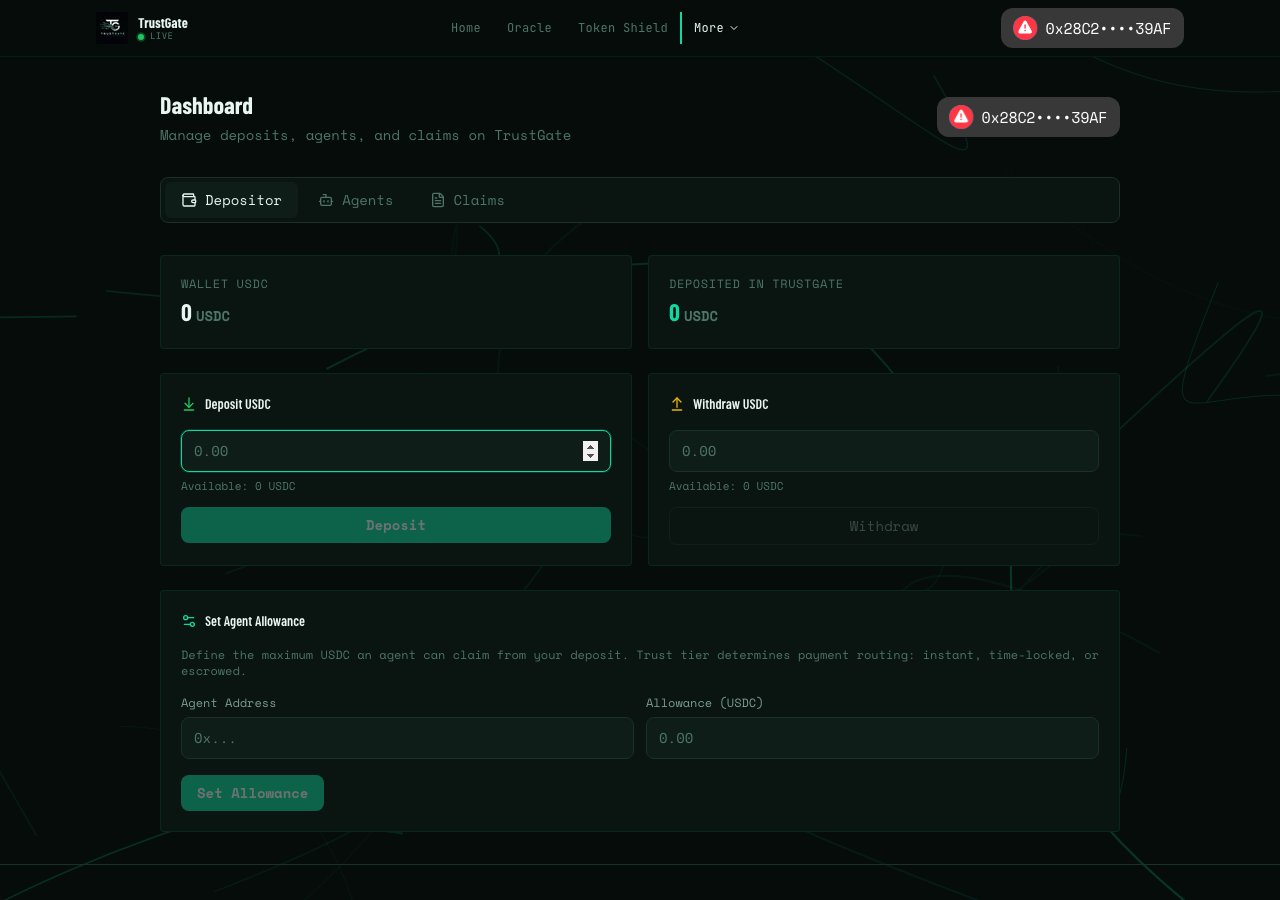Focus the Deposit USDC amount field

coord(396,451)
